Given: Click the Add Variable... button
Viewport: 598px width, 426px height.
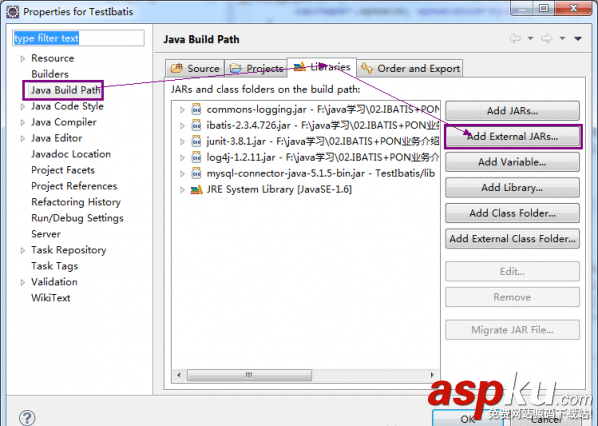Looking at the screenshot, I should pos(512,162).
